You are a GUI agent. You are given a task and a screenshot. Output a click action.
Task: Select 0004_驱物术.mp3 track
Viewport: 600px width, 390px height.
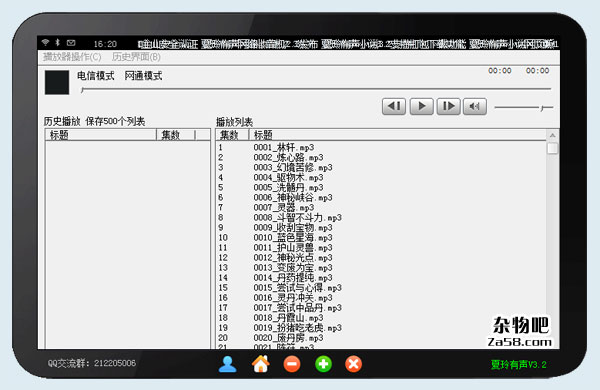pos(289,178)
